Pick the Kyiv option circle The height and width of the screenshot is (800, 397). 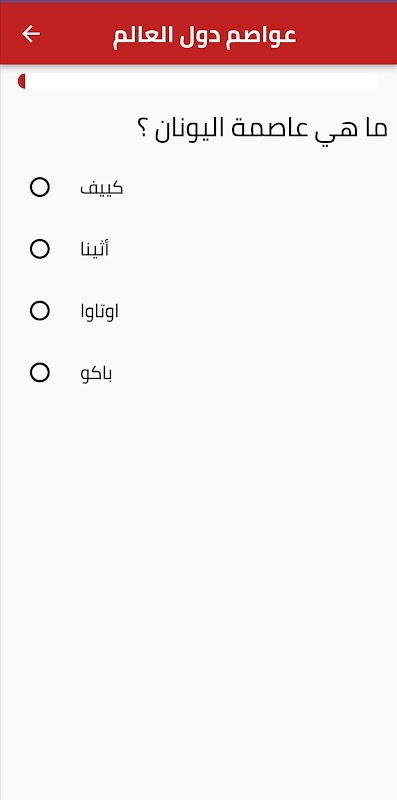pyautogui.click(x=40, y=187)
